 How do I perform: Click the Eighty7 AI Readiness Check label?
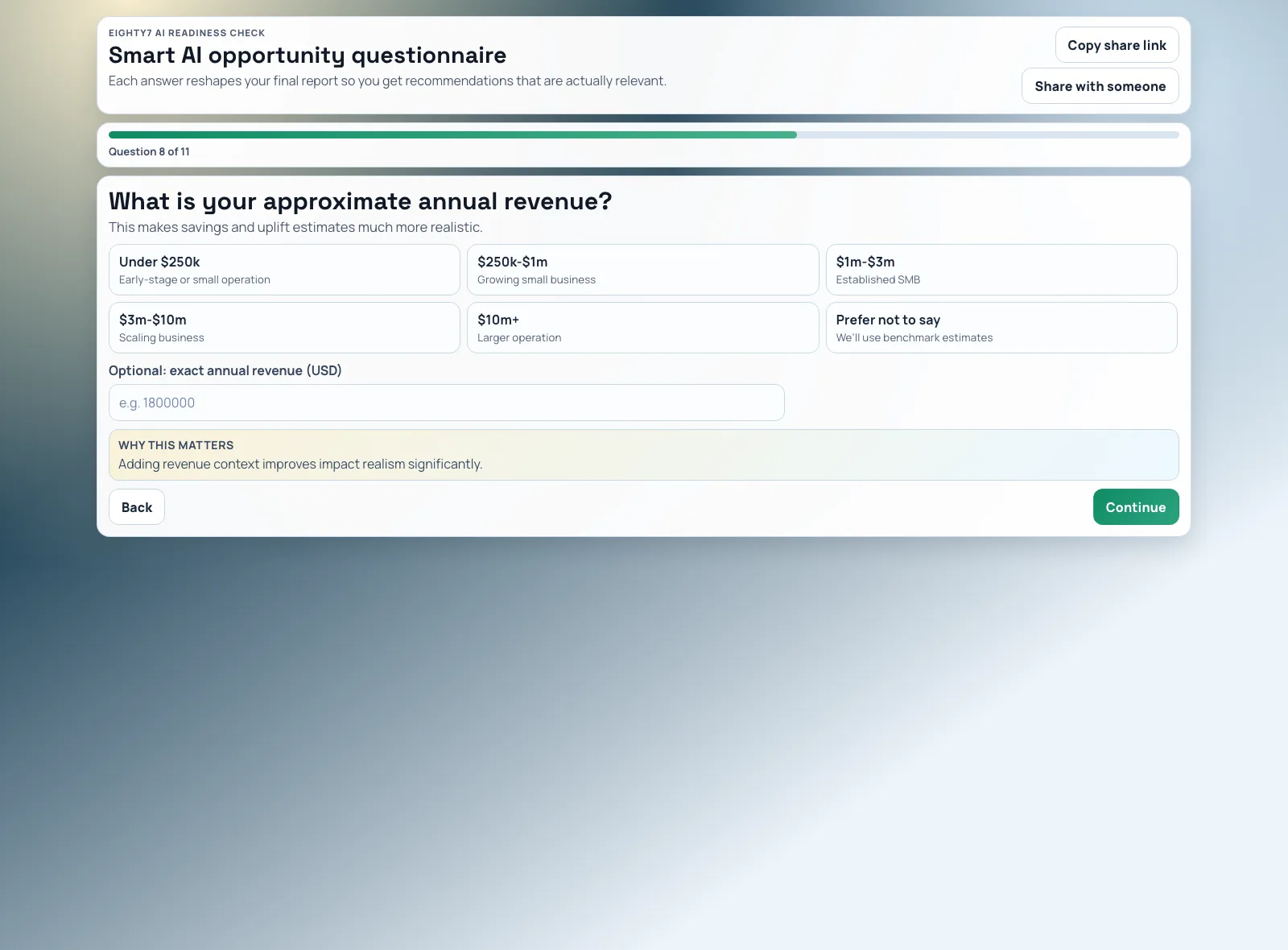pos(187,33)
